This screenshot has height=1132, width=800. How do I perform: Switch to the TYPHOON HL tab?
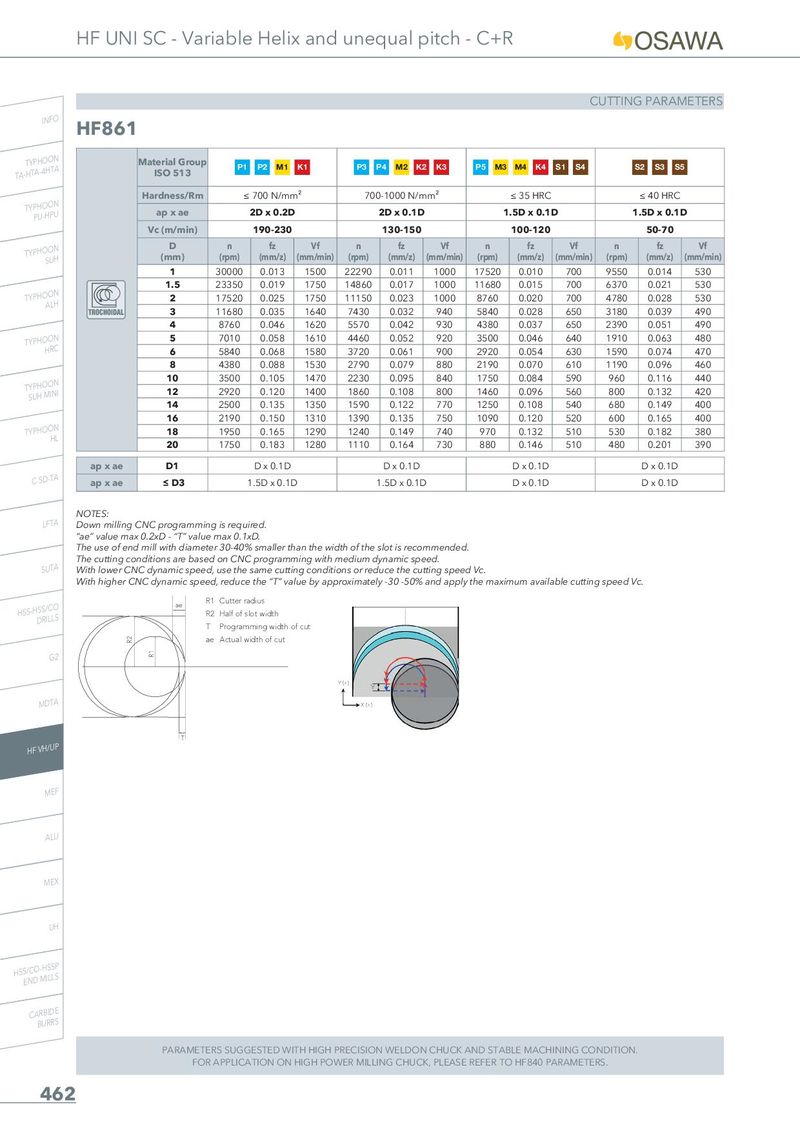(x=32, y=437)
